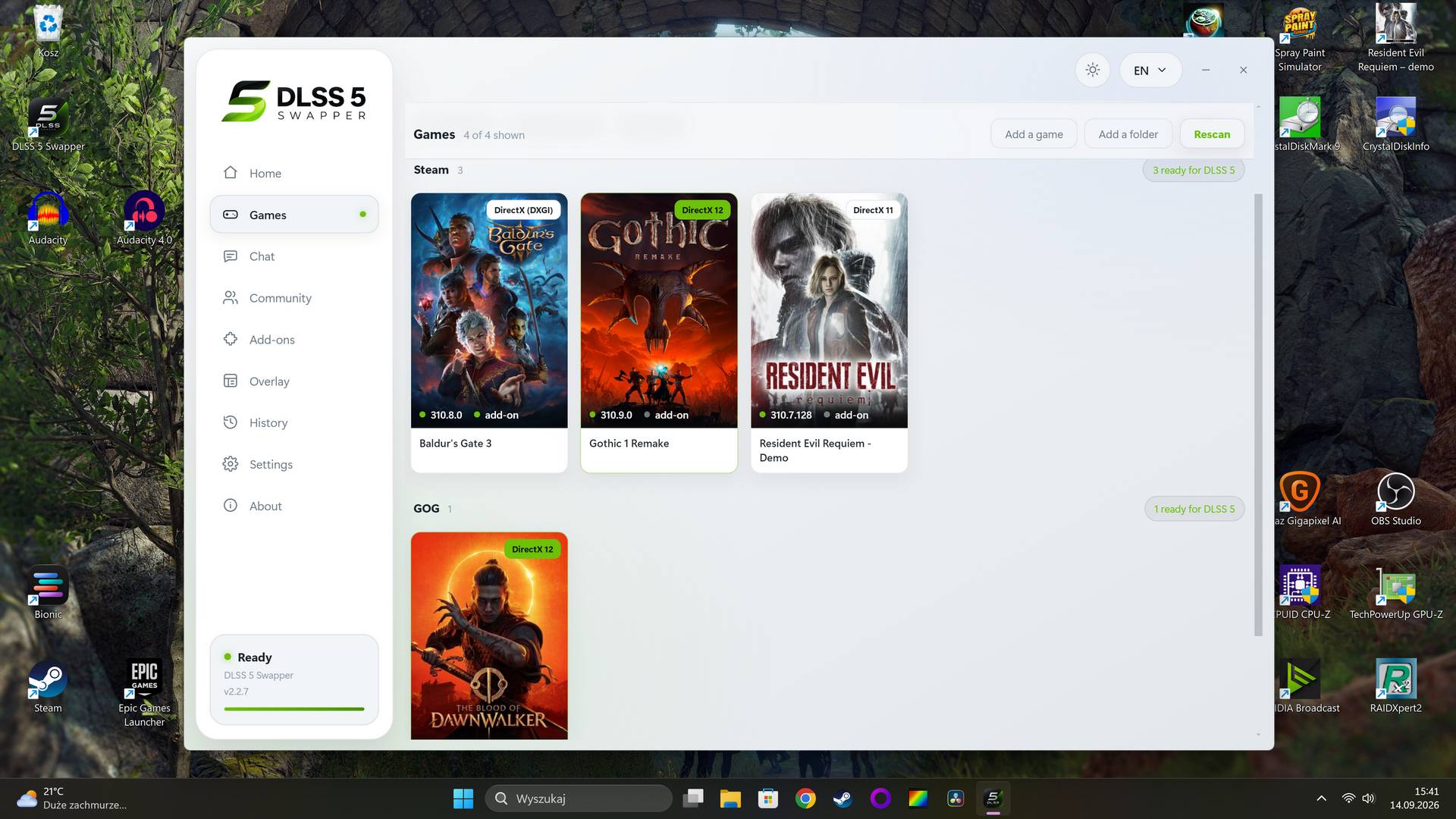Viewport: 1456px width, 819px height.
Task: Select the OBS Studio desktop icon
Action: [1395, 499]
